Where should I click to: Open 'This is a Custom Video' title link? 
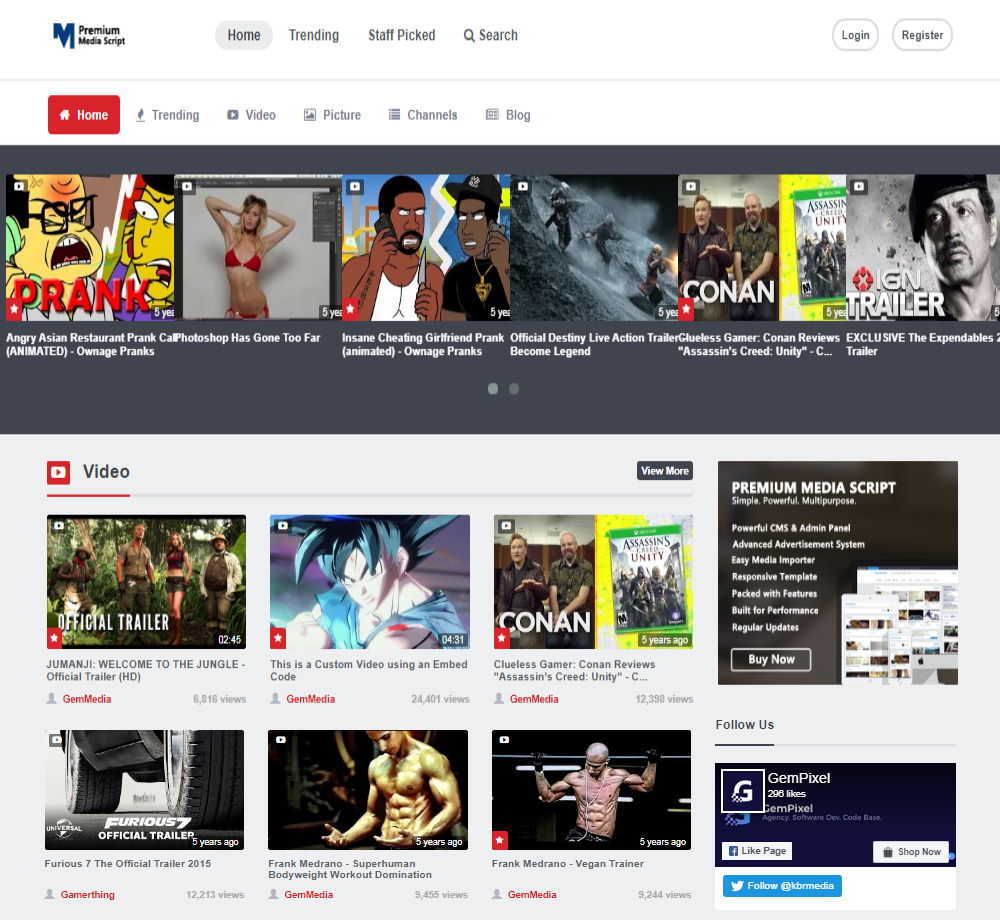coord(369,670)
